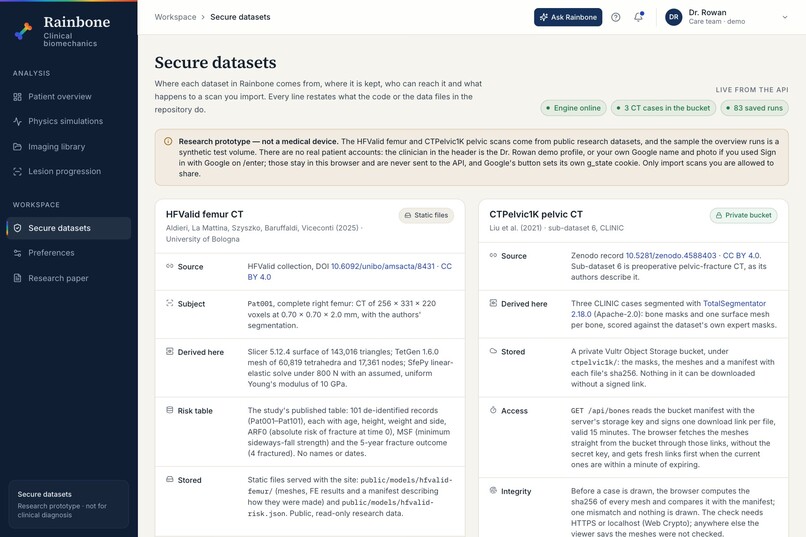Click the HFValid Derived here icon
Screen dimensions: 806x537
click(170, 351)
